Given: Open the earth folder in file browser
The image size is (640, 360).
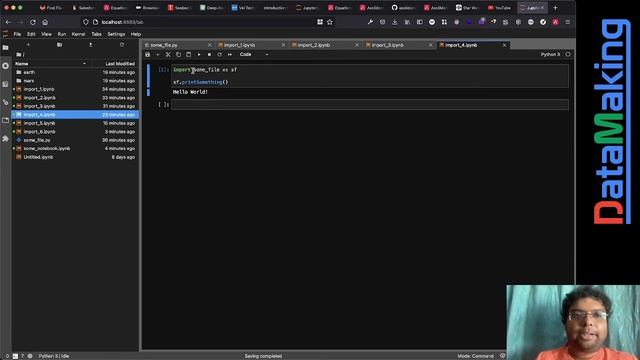Looking at the screenshot, I should [x=75, y=72].
